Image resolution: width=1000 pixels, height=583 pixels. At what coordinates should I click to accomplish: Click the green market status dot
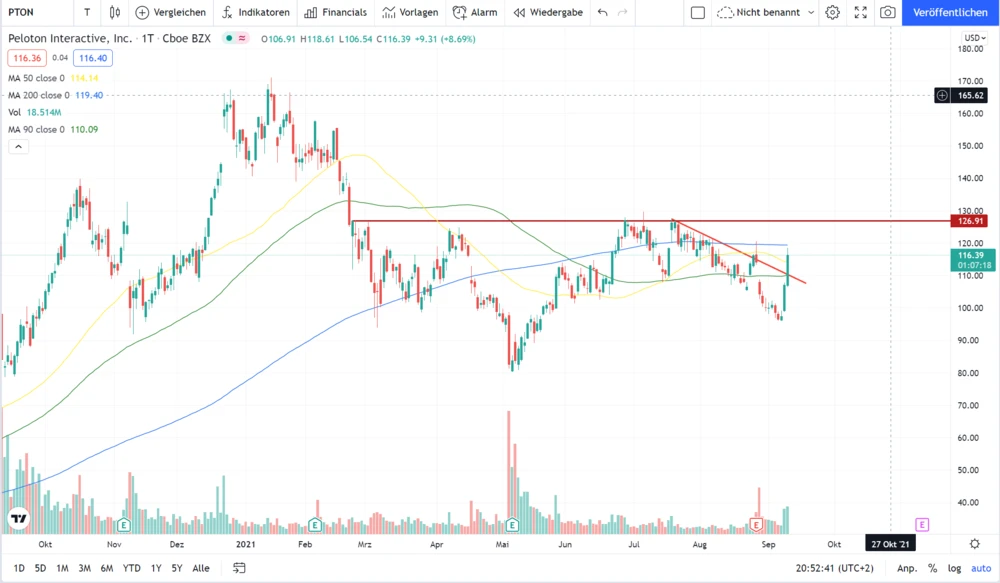click(229, 38)
